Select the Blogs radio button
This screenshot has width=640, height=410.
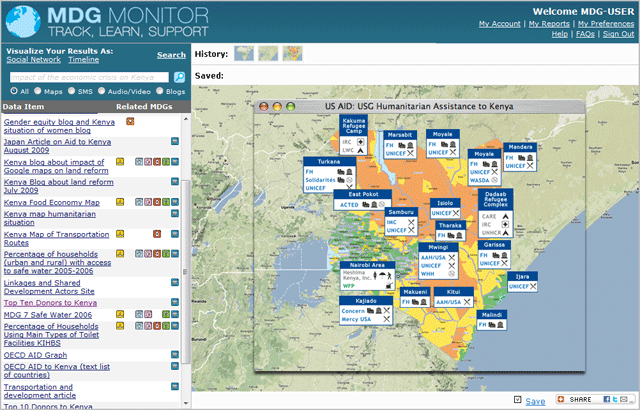tap(160, 91)
